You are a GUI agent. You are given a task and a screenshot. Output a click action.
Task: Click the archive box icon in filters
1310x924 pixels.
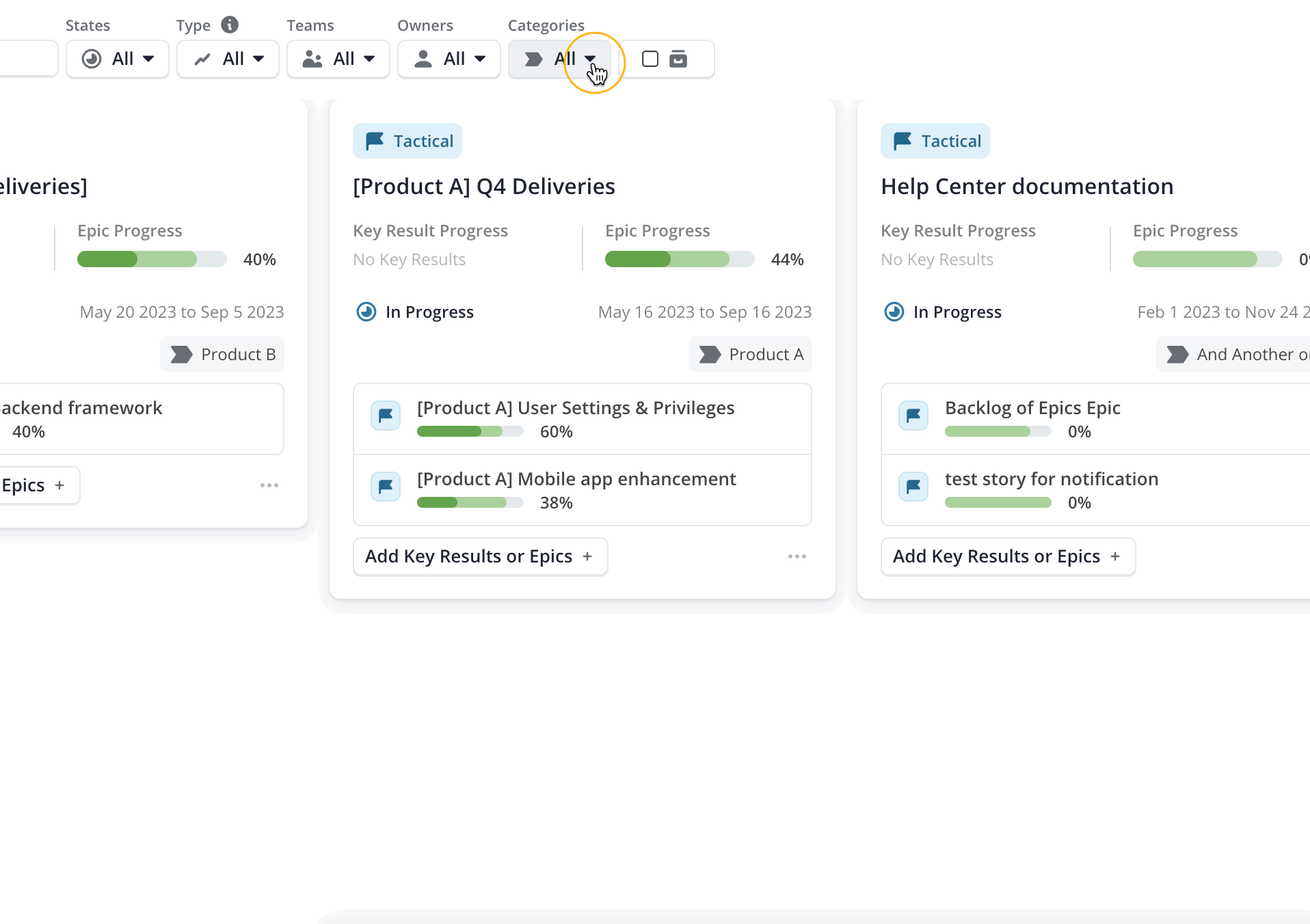pos(678,59)
